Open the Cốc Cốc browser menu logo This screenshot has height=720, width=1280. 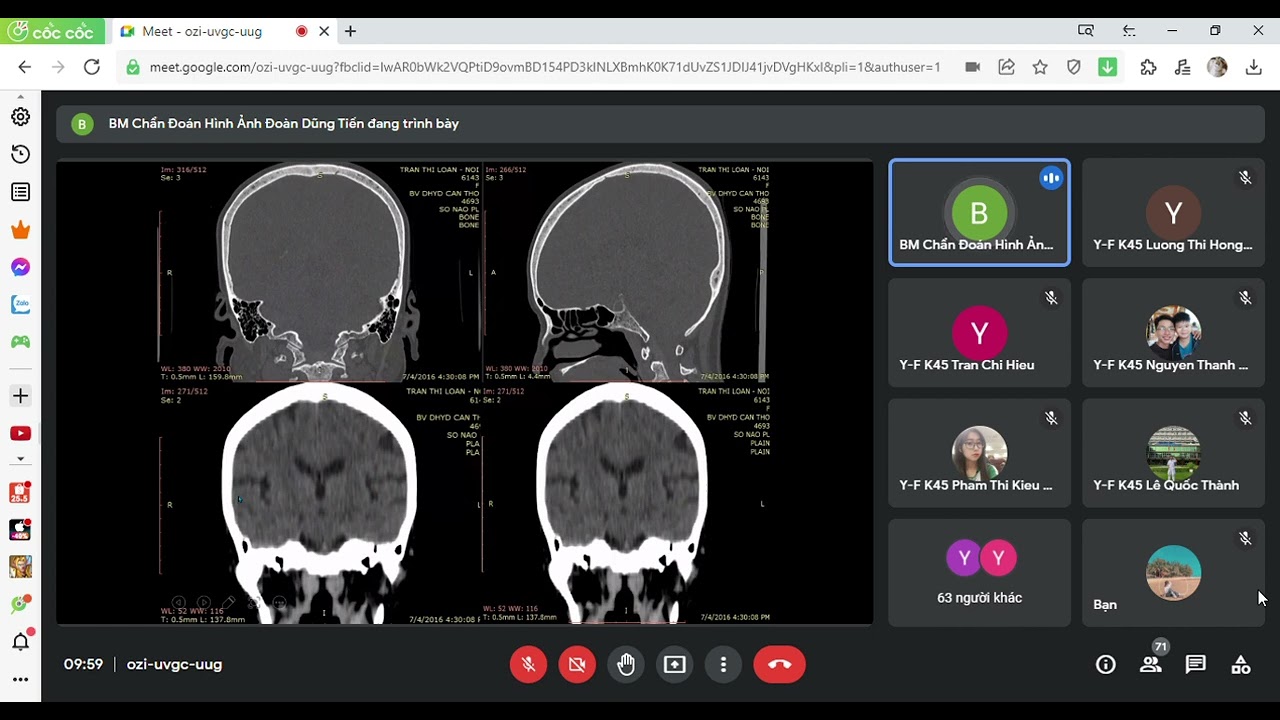pyautogui.click(x=51, y=31)
